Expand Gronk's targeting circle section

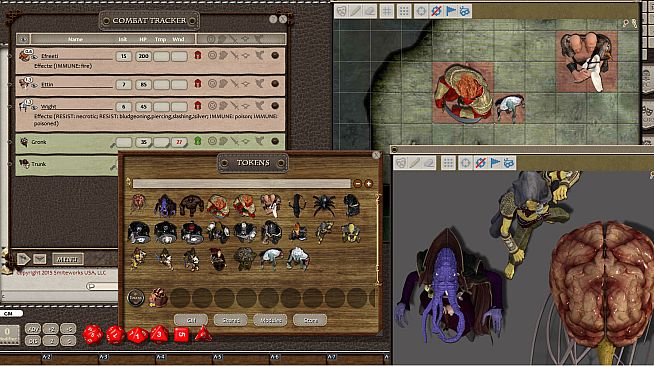pyautogui.click(x=212, y=141)
